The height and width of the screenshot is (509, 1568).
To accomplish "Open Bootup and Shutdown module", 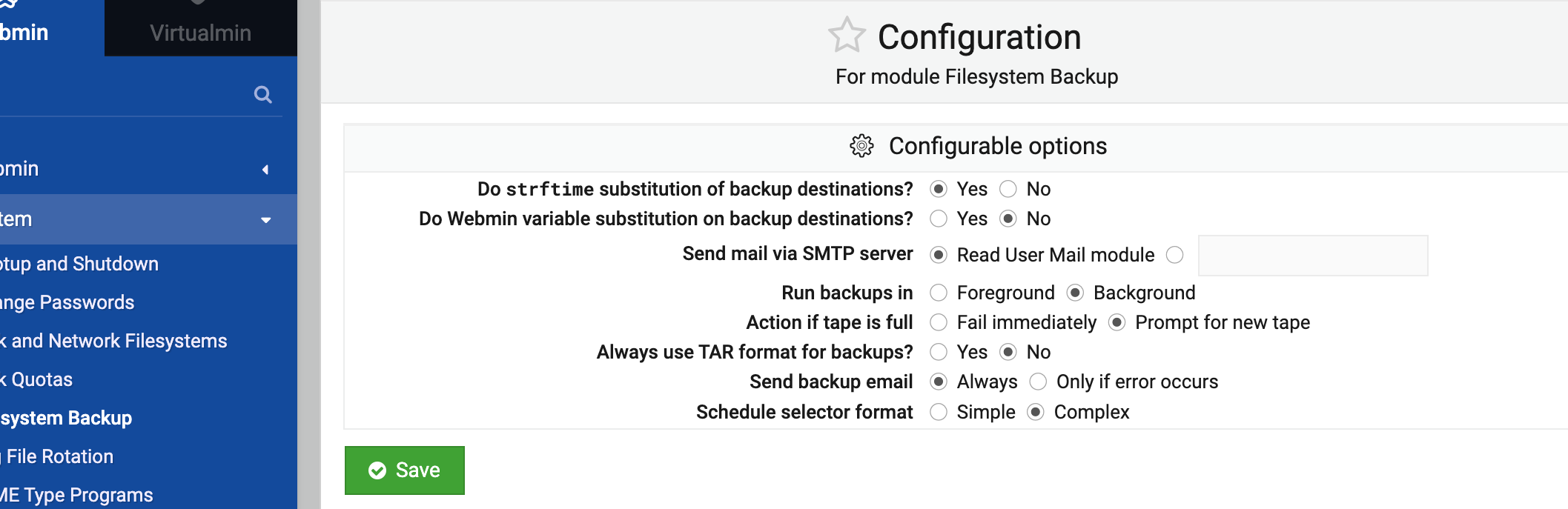I will [79, 265].
